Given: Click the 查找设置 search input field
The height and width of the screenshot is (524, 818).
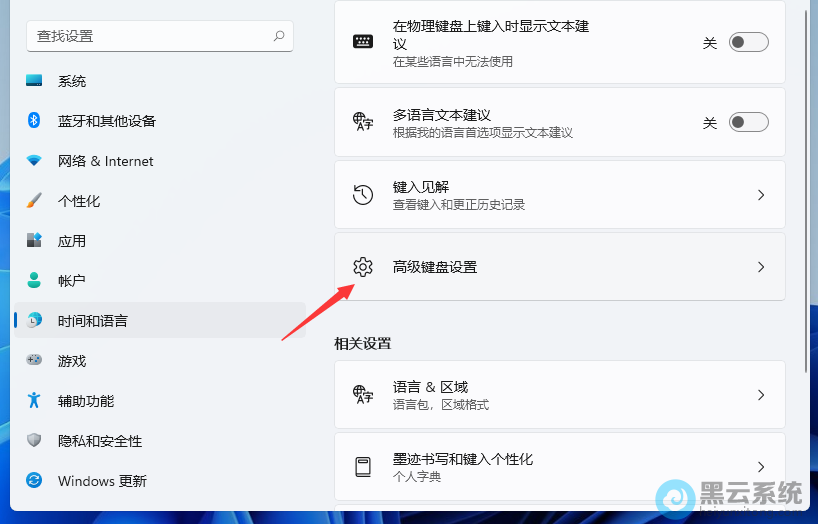Looking at the screenshot, I should tap(150, 36).
